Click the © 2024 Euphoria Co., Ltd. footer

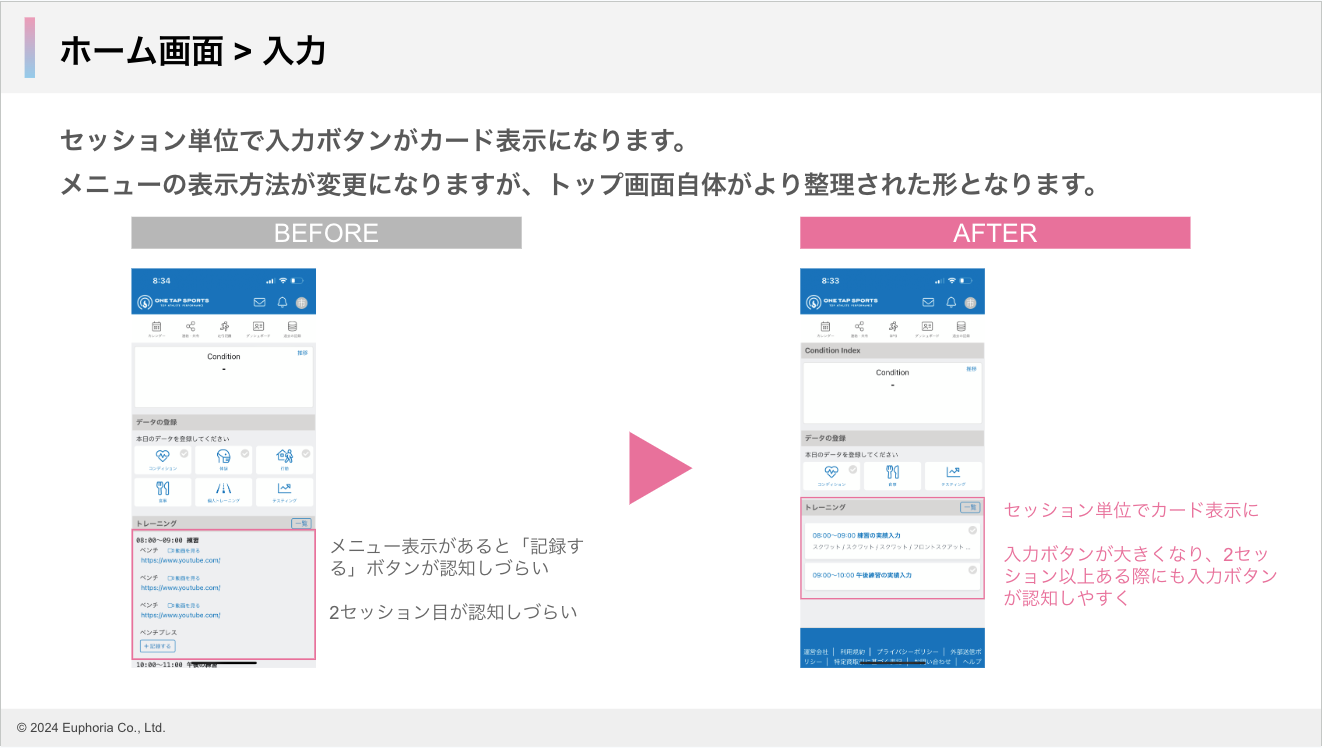(91, 728)
